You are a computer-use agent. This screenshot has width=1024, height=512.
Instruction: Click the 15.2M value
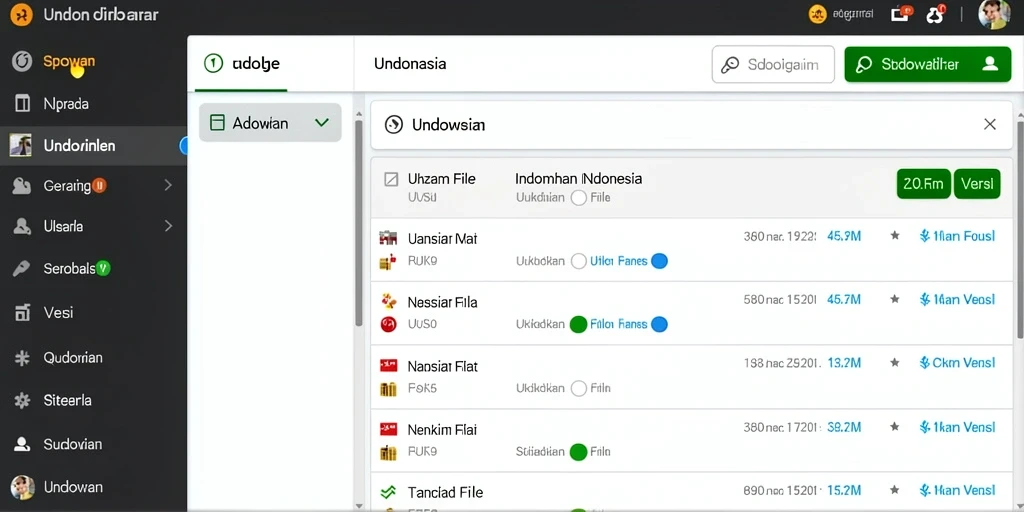[x=844, y=490]
